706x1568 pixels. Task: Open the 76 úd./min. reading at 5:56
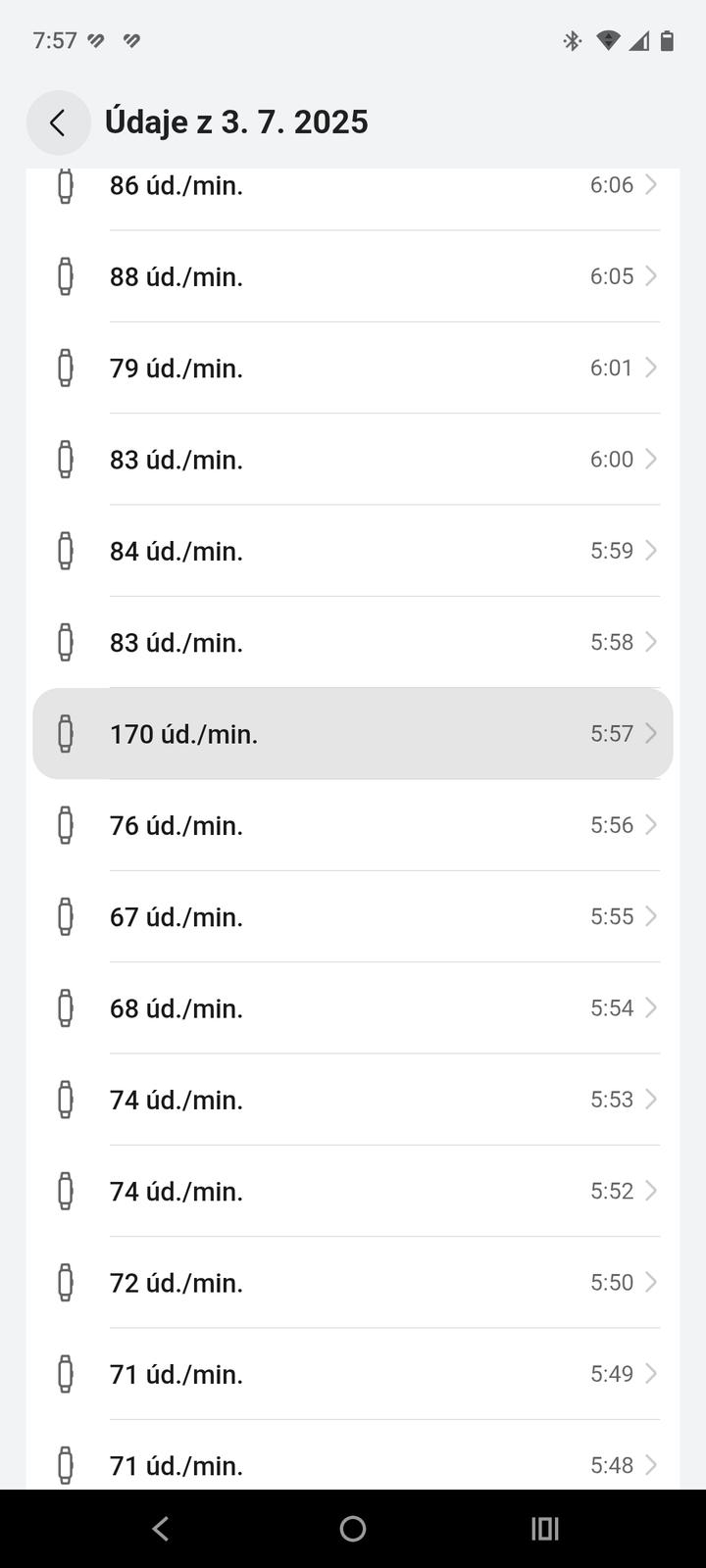[353, 825]
